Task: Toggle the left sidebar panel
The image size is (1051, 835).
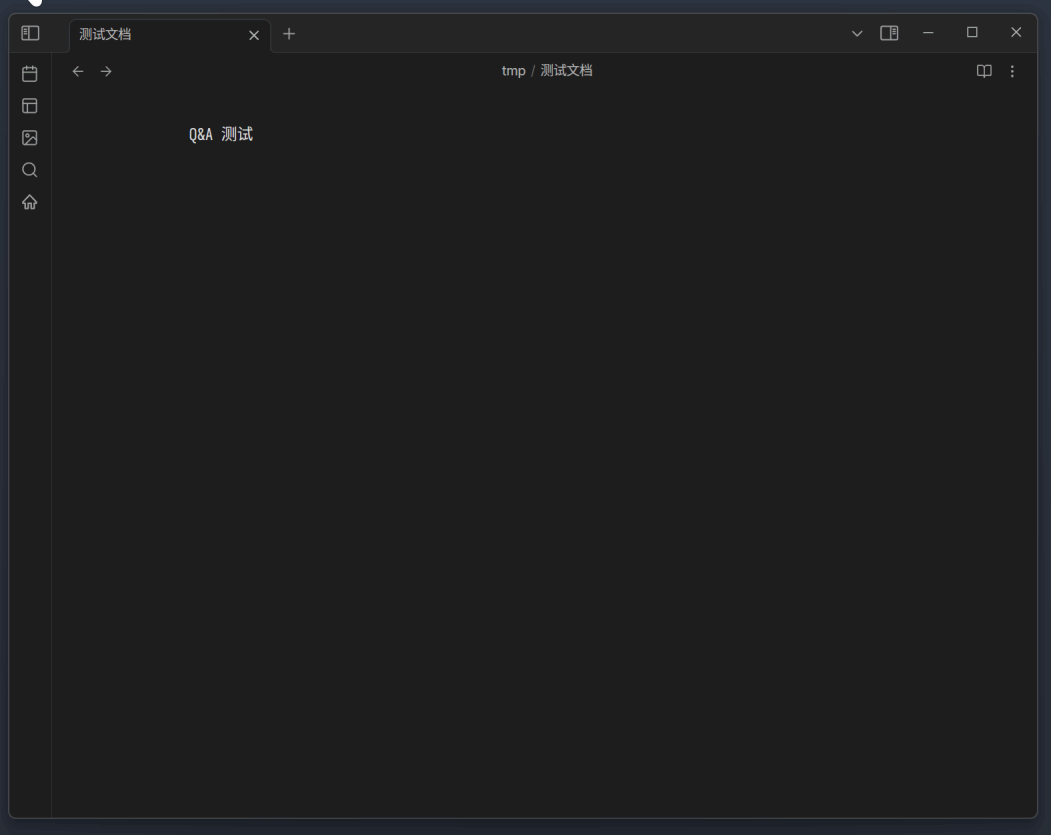Action: (30, 34)
